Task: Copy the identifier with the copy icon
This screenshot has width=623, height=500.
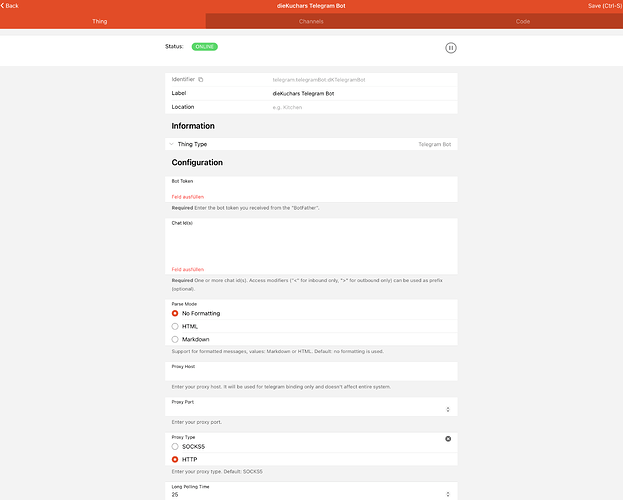Action: tap(201, 79)
